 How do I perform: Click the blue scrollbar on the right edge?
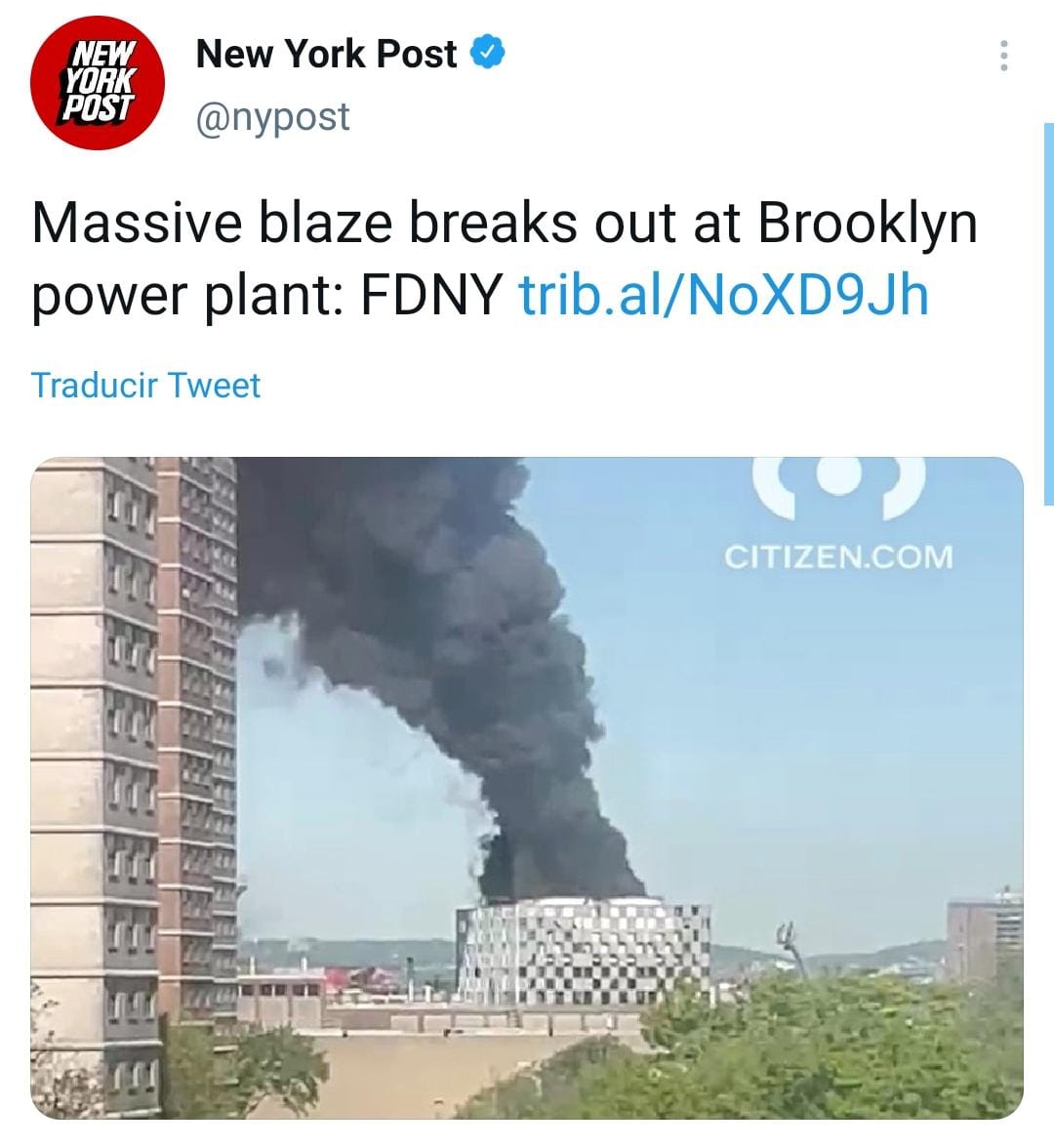coord(1048,314)
